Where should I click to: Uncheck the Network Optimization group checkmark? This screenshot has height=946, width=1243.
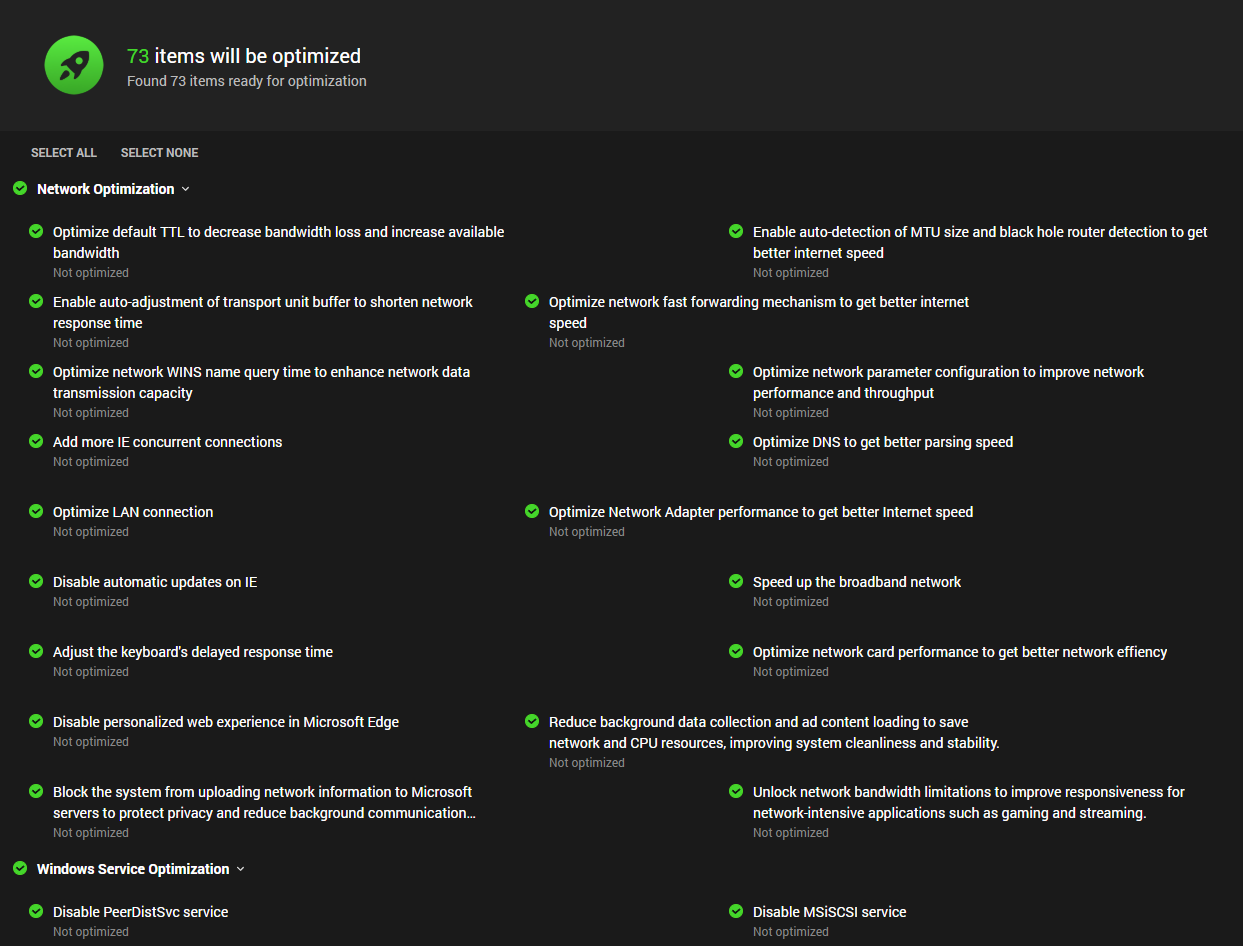click(20, 188)
